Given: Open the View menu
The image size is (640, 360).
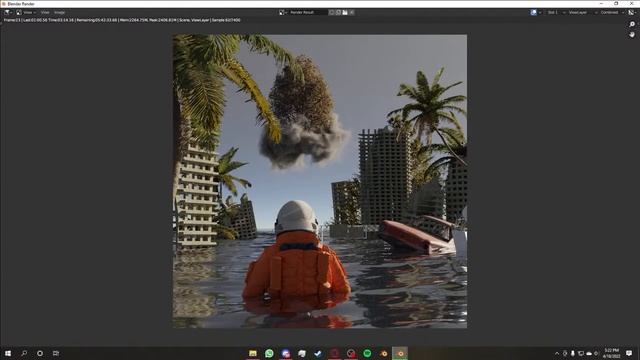Looking at the screenshot, I should pyautogui.click(x=45, y=13).
